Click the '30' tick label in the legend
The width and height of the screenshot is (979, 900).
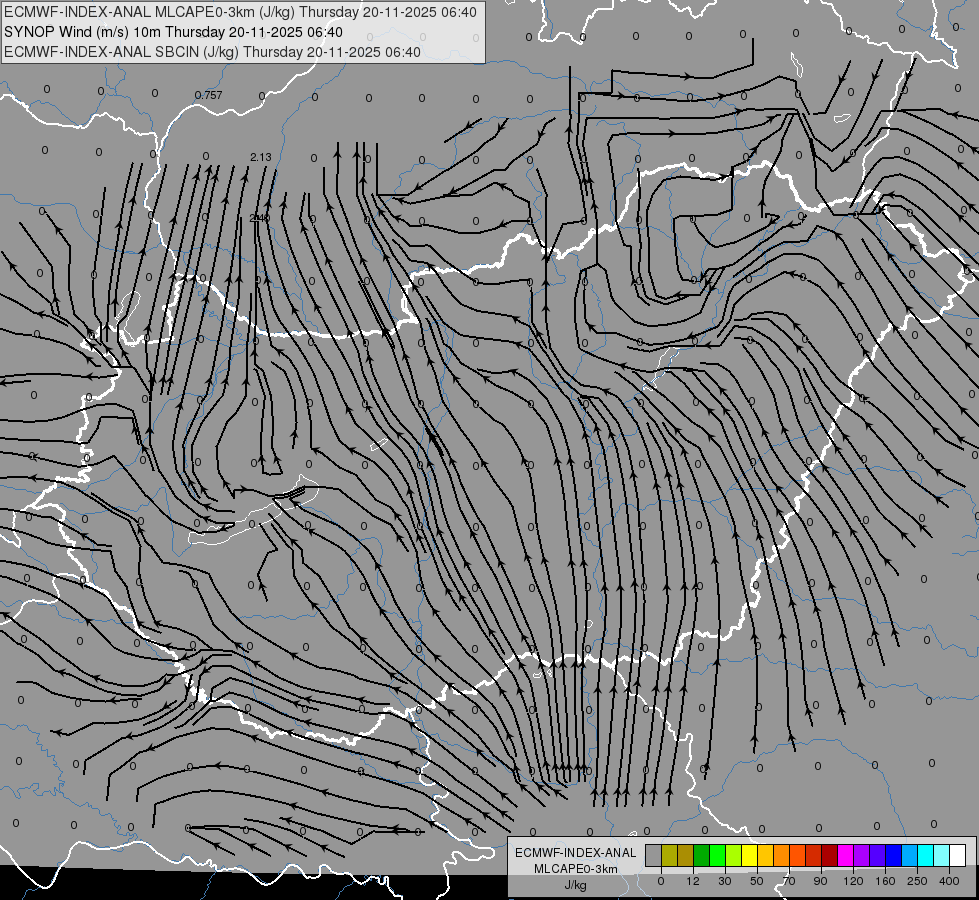click(x=725, y=881)
